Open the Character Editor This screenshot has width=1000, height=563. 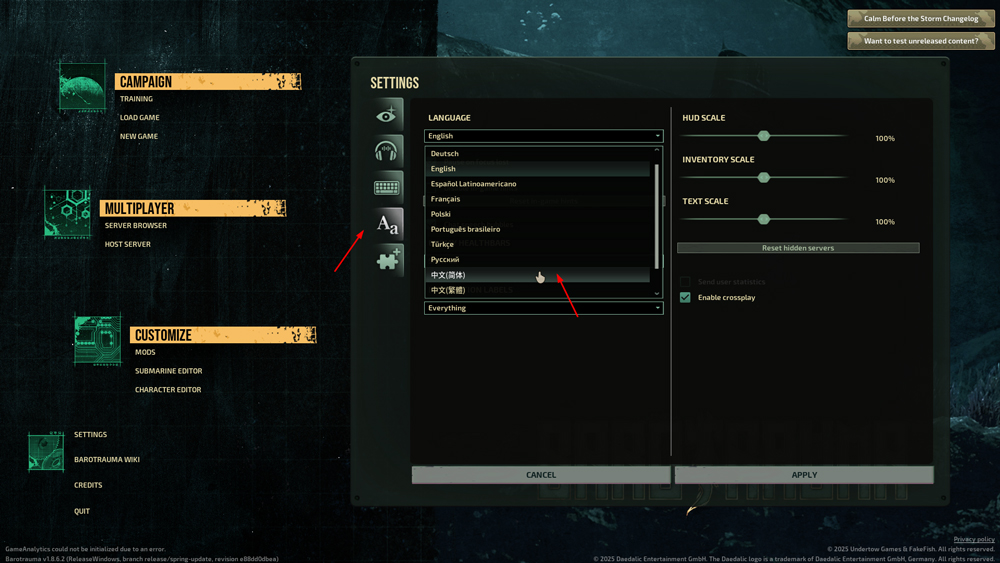click(168, 390)
